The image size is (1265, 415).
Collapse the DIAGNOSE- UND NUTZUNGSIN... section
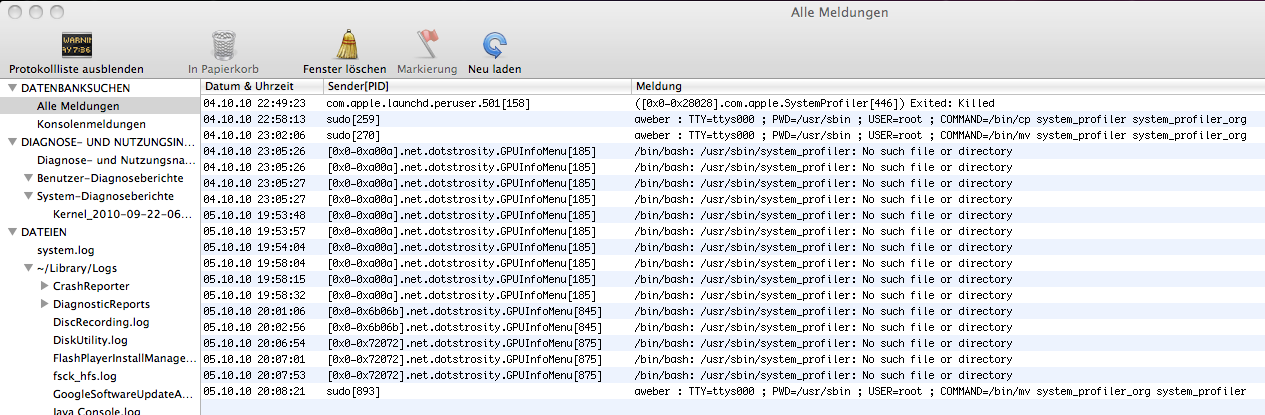pyautogui.click(x=12, y=142)
